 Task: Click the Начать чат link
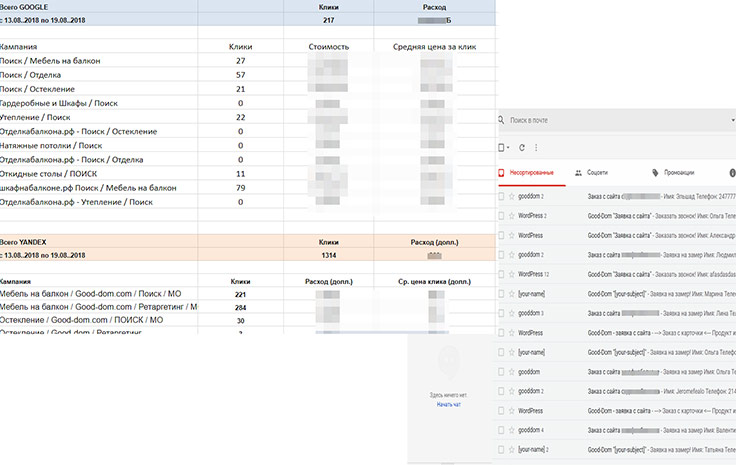[x=450, y=404]
